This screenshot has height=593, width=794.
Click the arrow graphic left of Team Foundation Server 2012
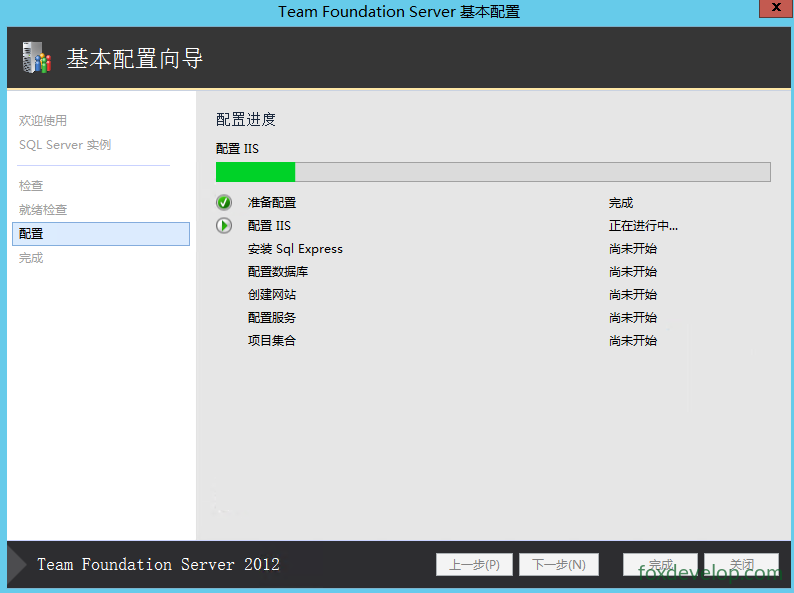(17, 565)
